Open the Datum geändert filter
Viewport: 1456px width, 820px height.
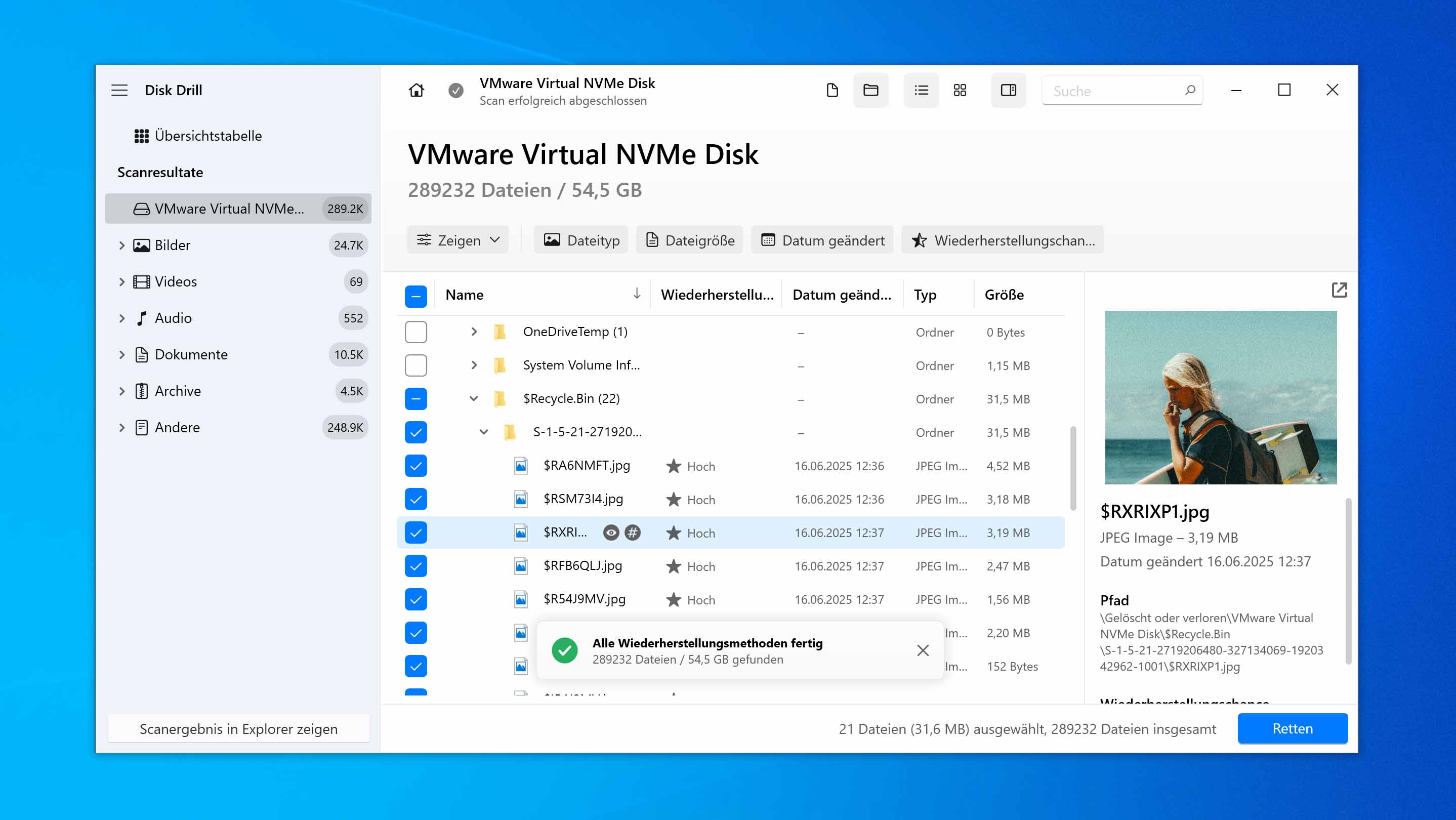click(x=822, y=240)
